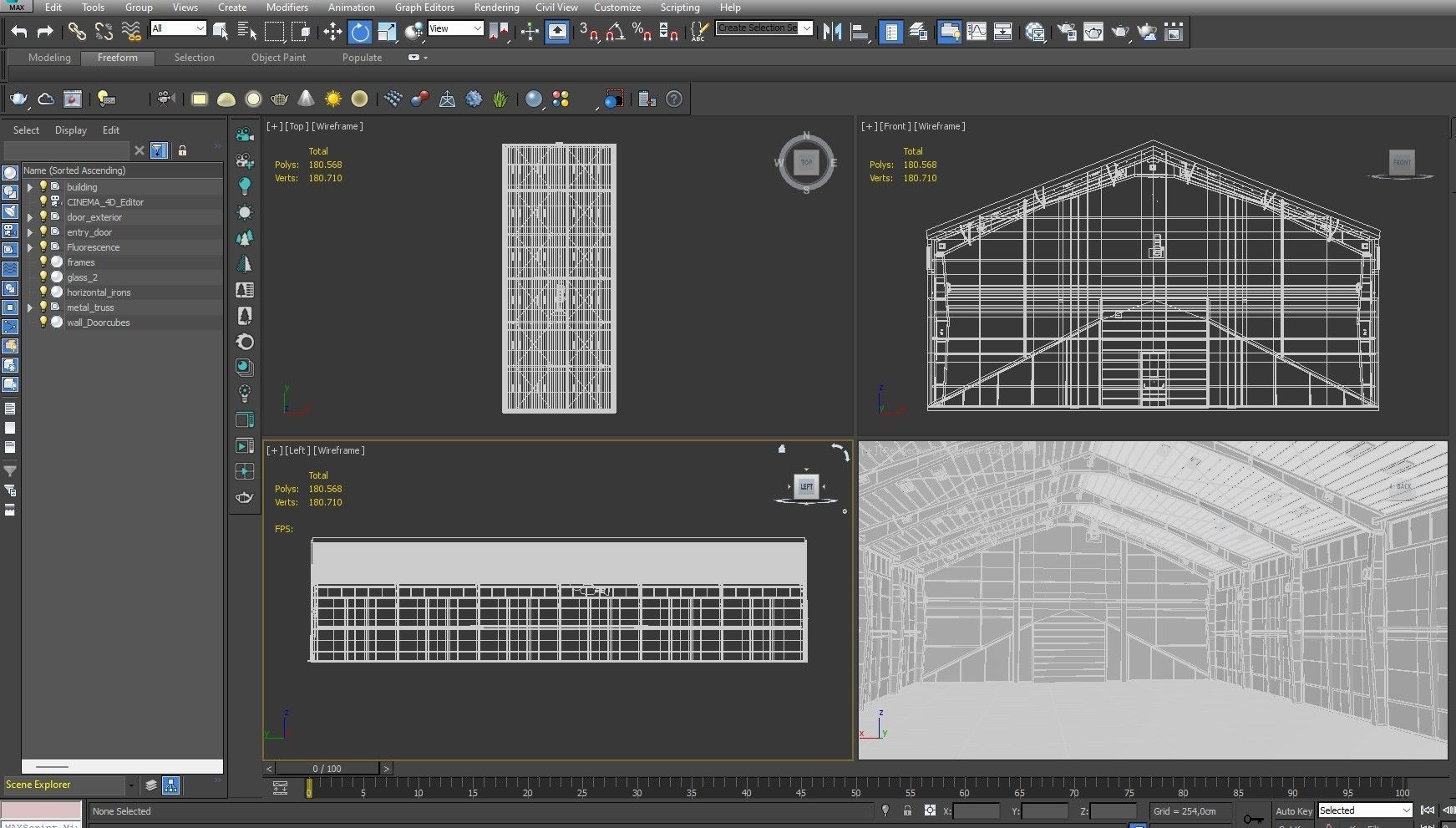Open the selection filter 'All' dropdown
The image size is (1456, 828).
pyautogui.click(x=178, y=28)
